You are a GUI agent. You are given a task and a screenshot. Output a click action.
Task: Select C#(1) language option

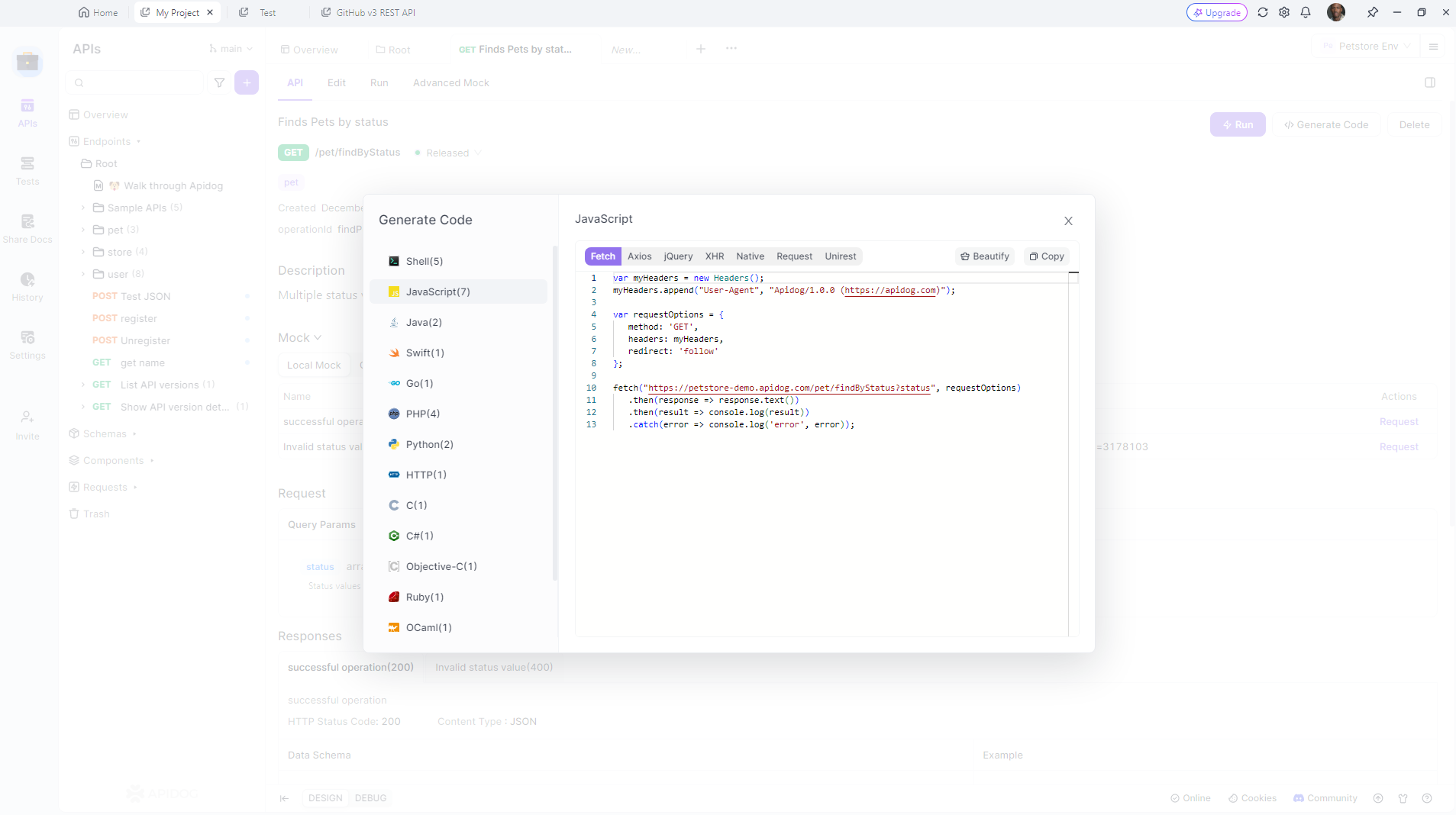click(458, 536)
